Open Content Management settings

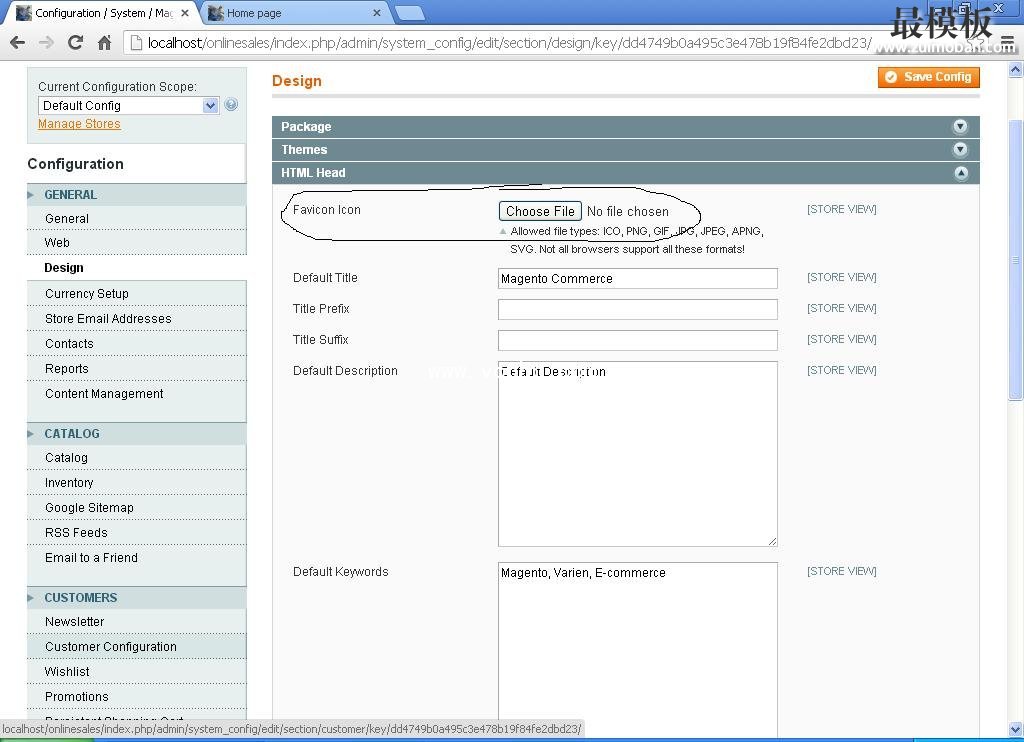(136, 394)
